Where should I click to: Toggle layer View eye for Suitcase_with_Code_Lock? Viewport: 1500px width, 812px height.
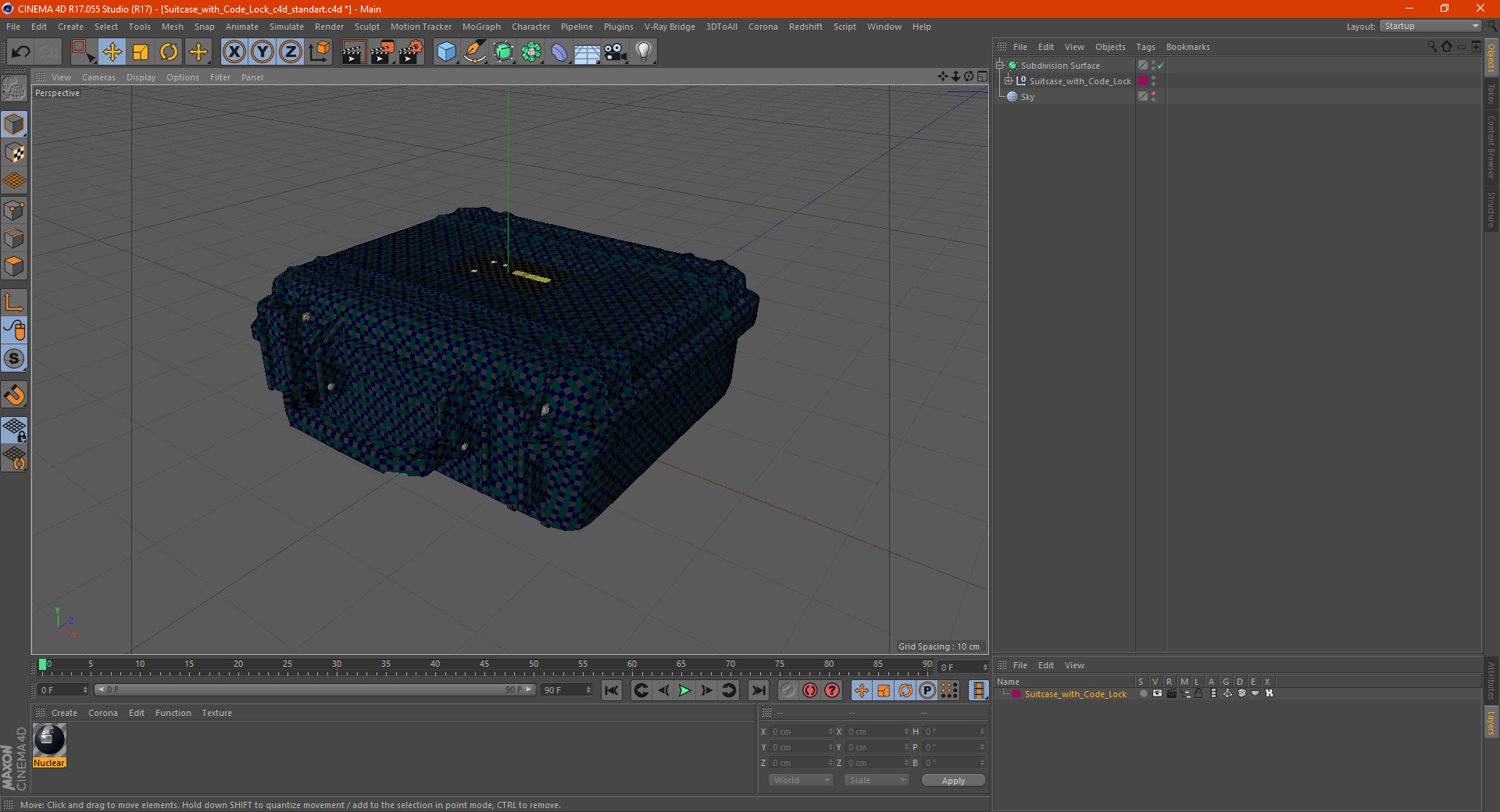coord(1157,693)
